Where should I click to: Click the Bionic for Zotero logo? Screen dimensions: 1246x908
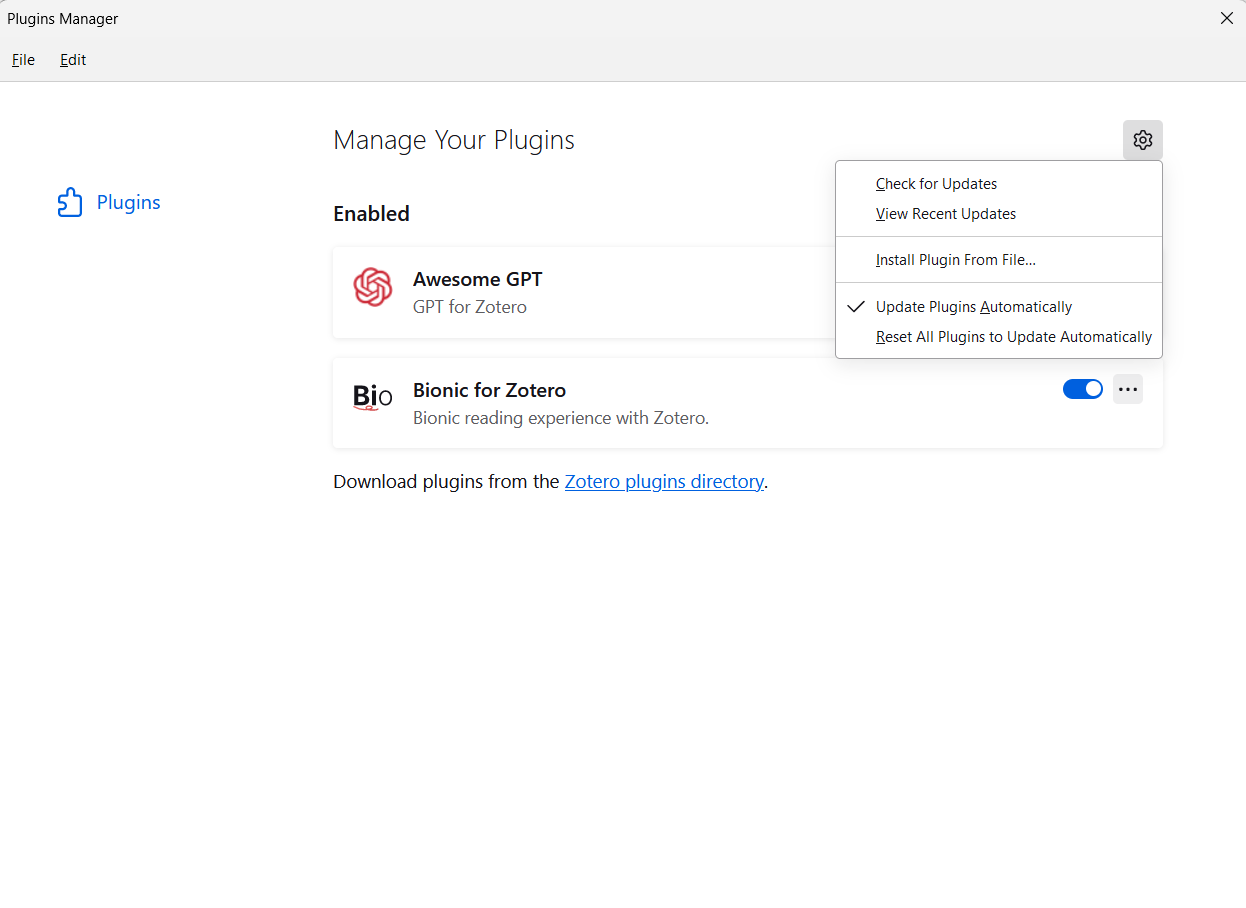(x=372, y=398)
